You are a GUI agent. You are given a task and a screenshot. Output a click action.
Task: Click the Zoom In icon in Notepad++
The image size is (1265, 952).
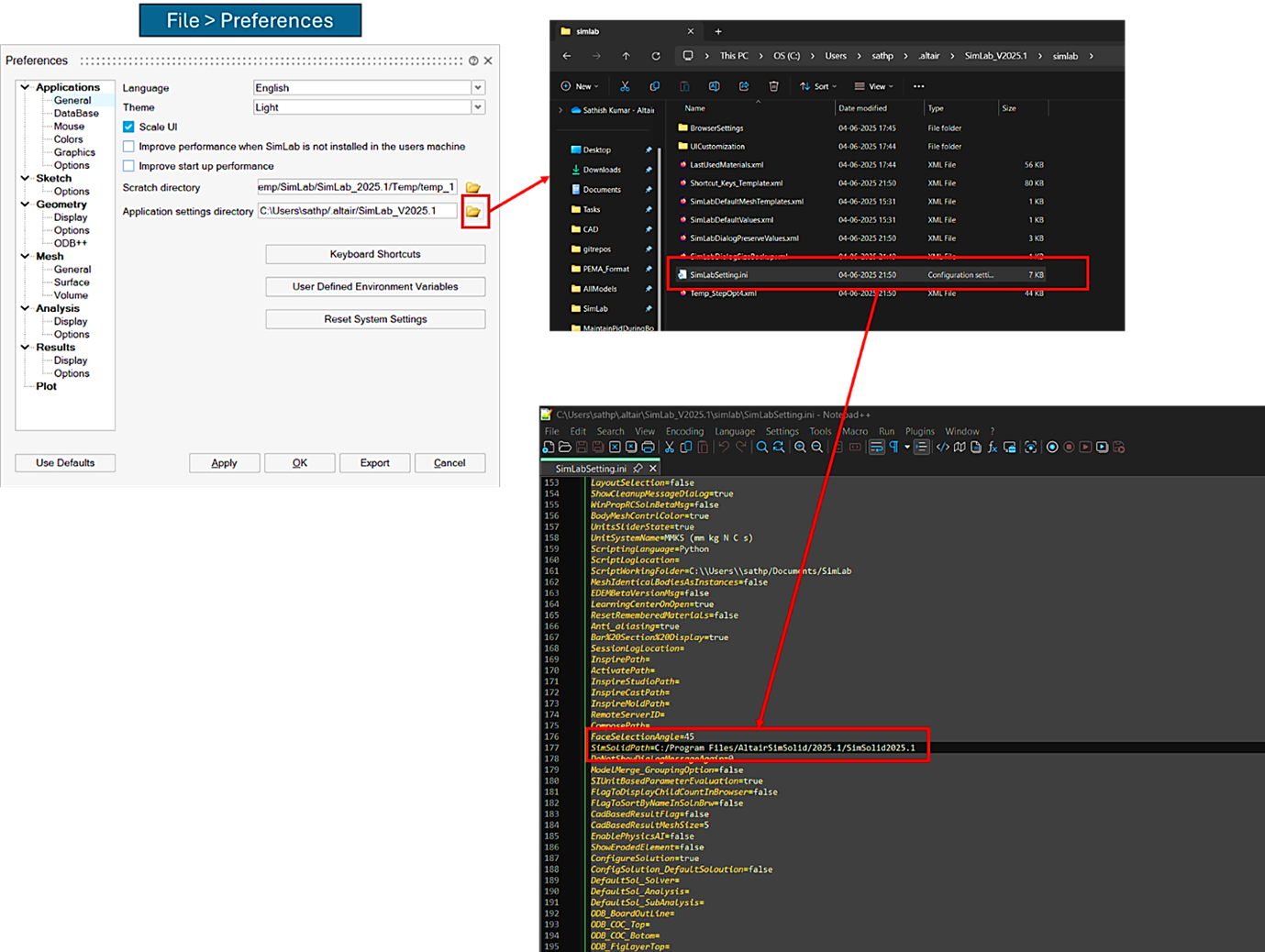click(800, 448)
